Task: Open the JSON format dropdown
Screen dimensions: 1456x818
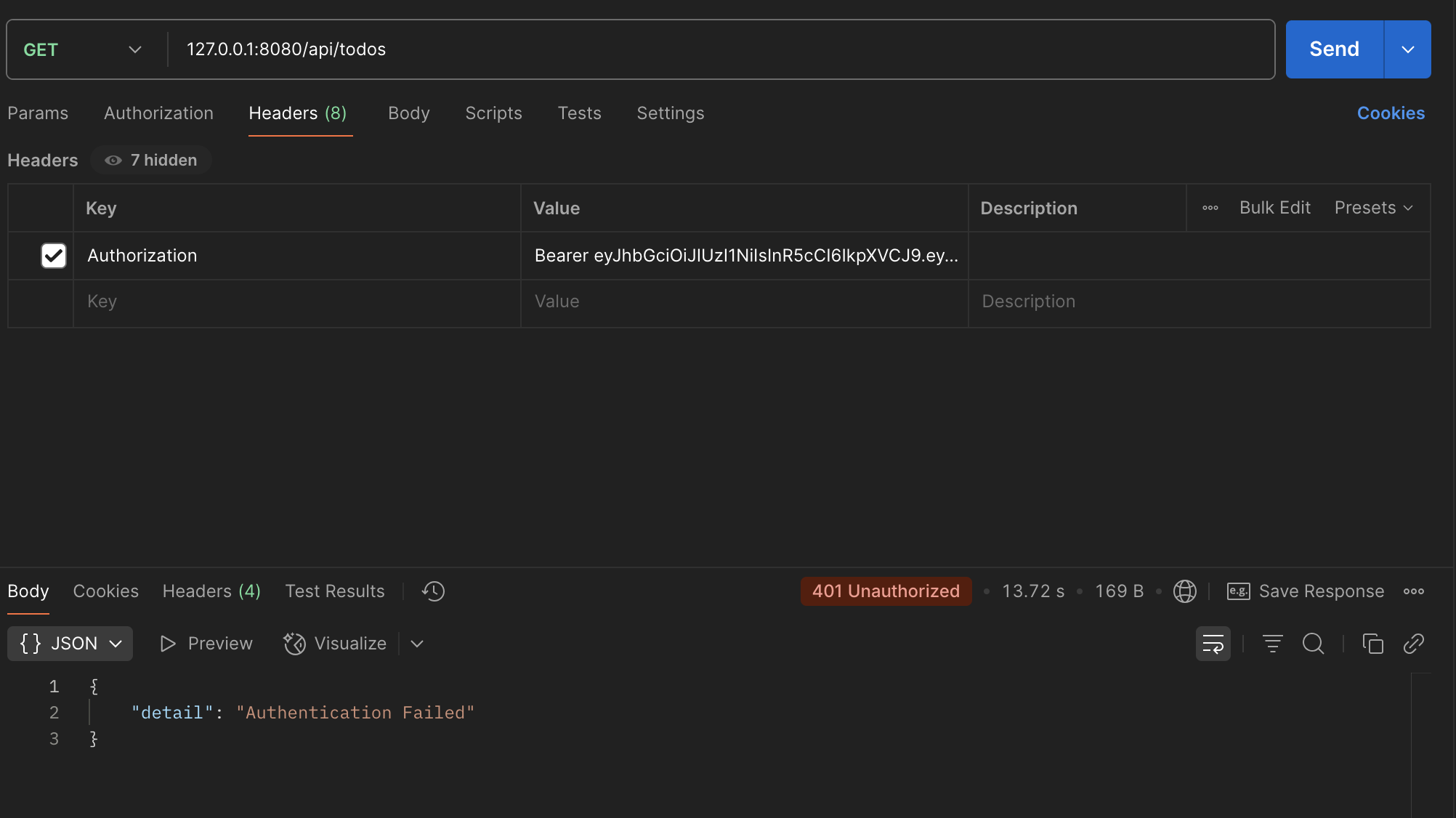Action: (x=70, y=644)
